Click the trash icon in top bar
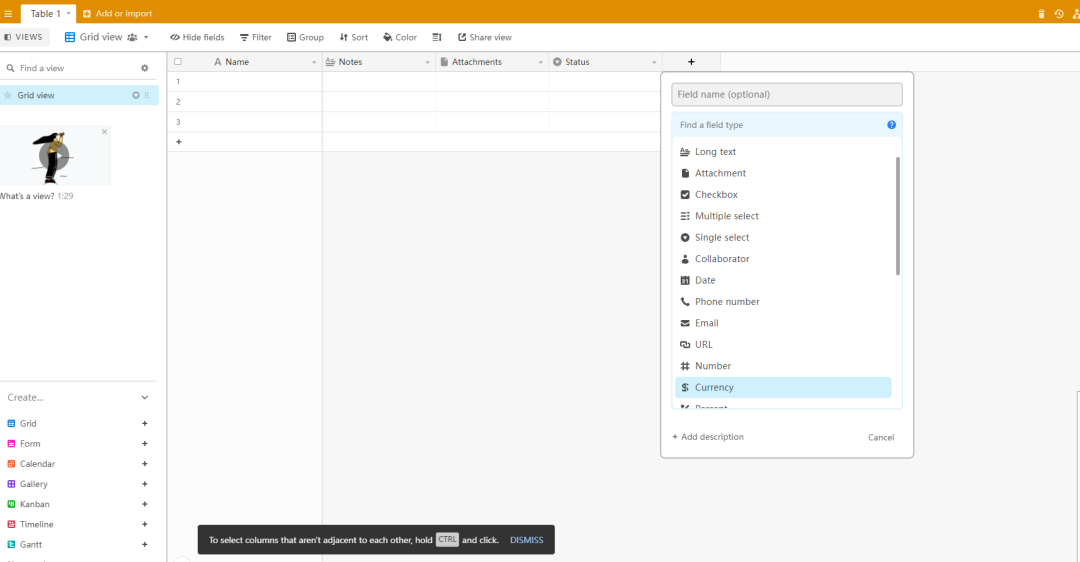 pos(1041,14)
